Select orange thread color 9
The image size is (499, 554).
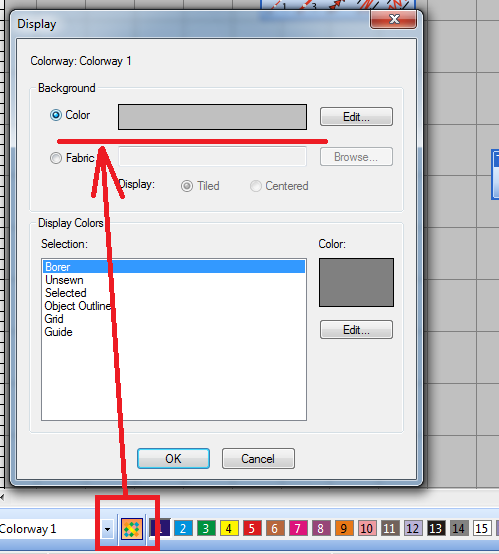(344, 529)
